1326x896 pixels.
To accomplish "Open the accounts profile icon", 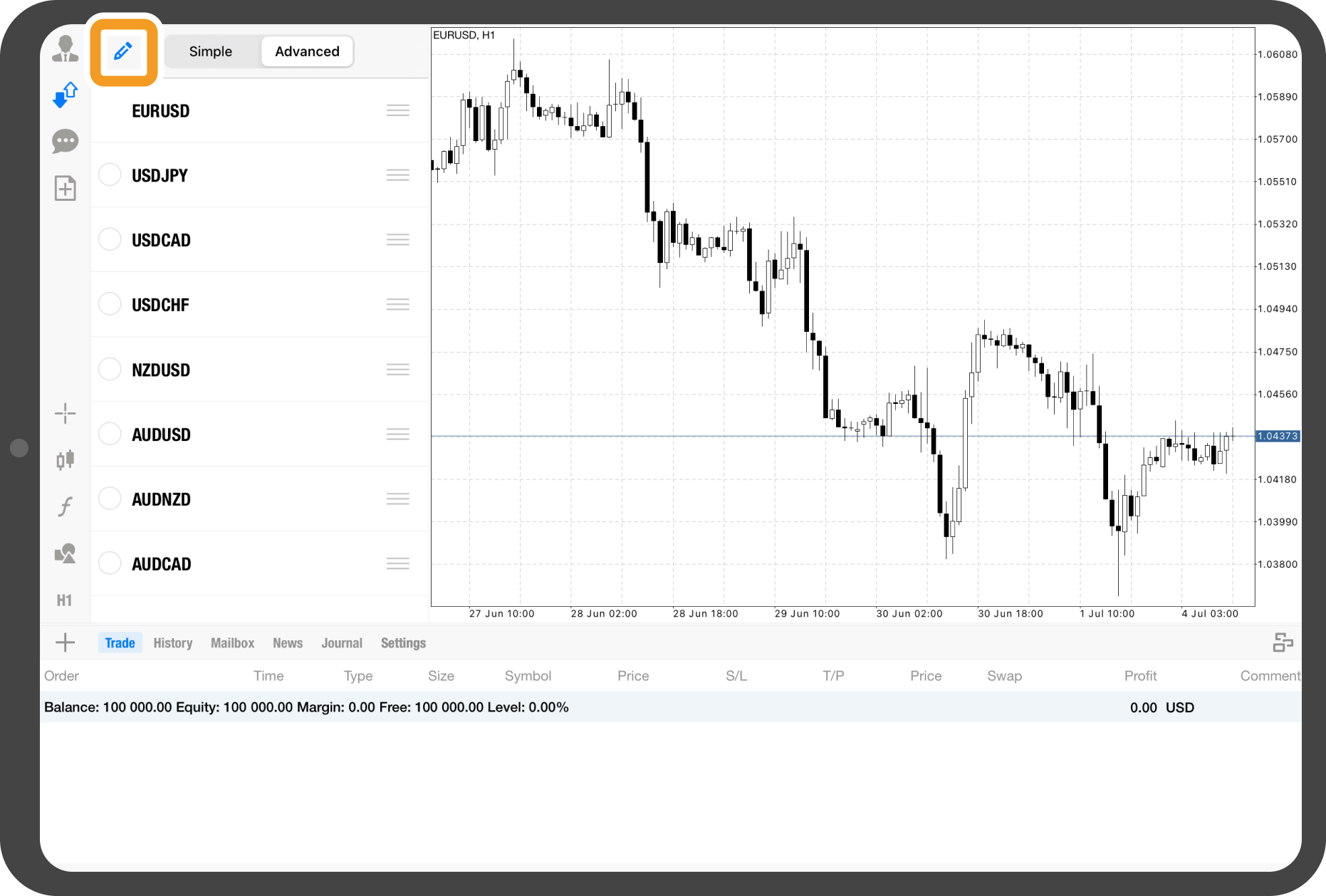I will [x=65, y=48].
